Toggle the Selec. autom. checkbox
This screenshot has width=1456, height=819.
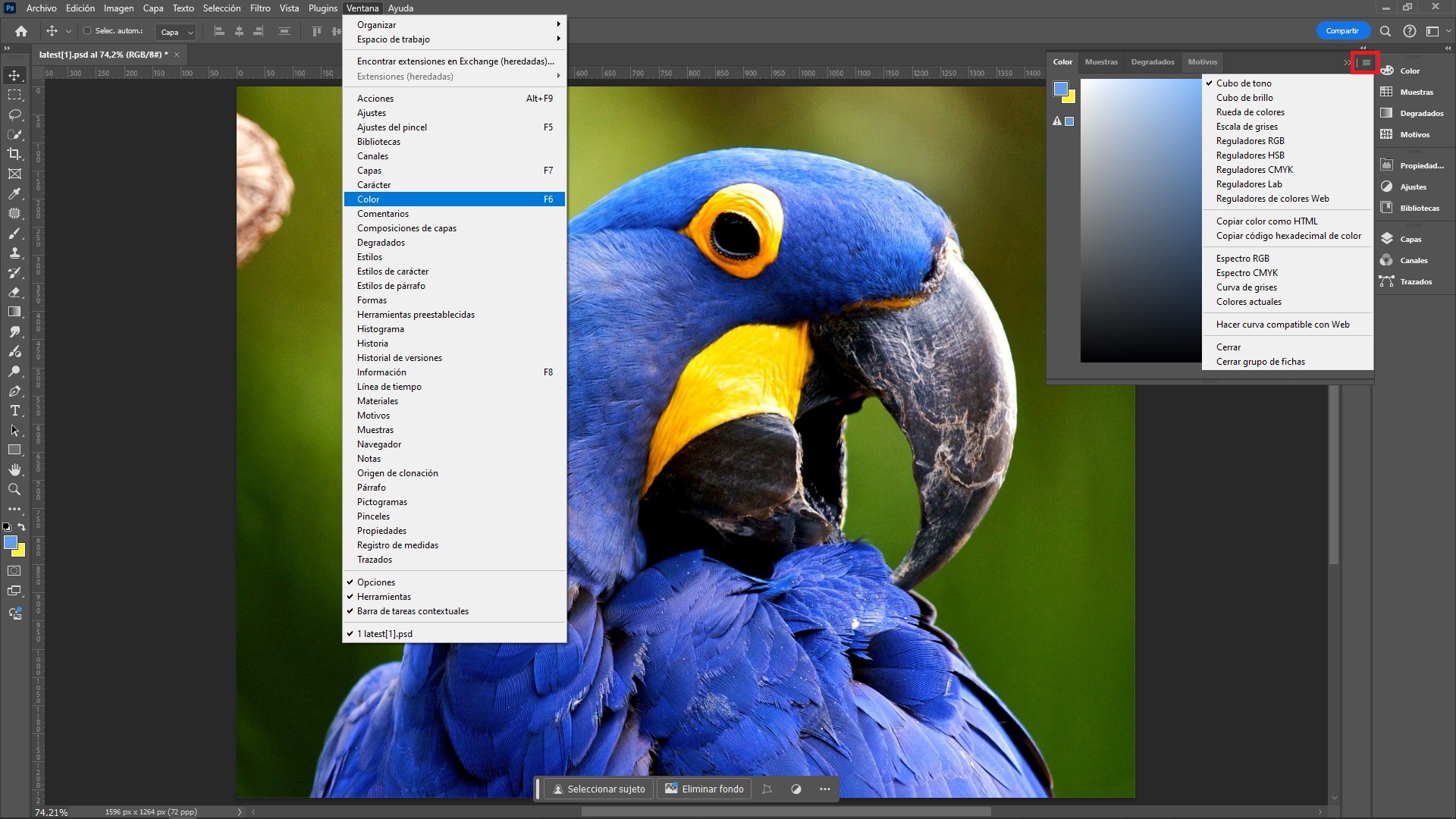click(x=87, y=31)
